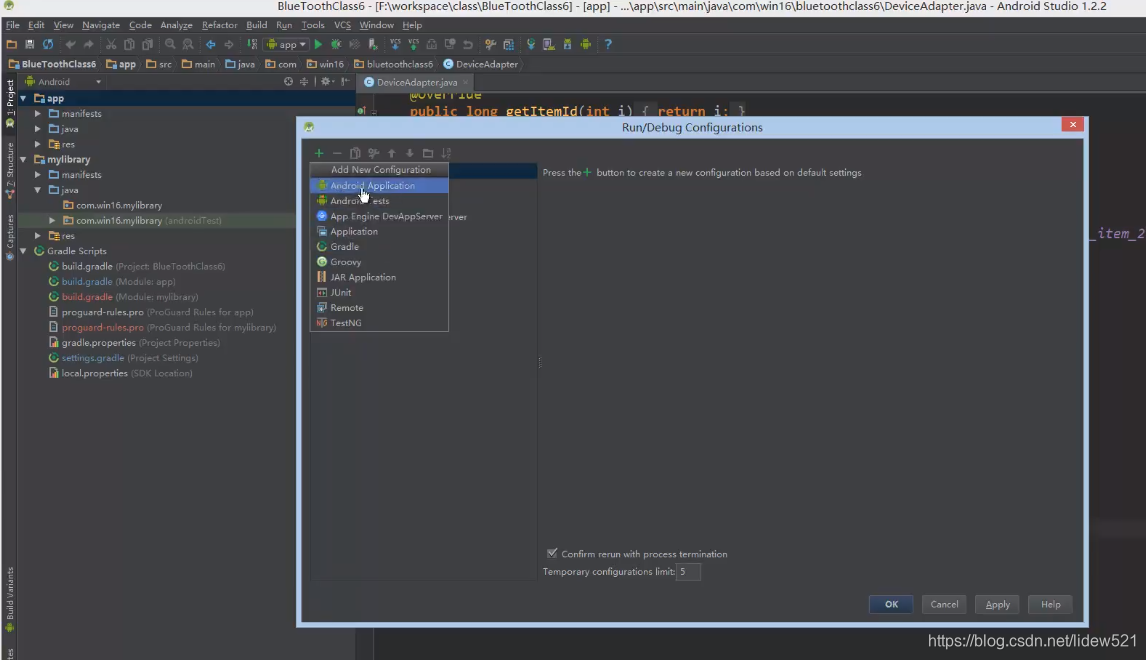Screen dimensions: 1146x660
Task: Expand the mylibrary res folder
Action: coord(37,235)
